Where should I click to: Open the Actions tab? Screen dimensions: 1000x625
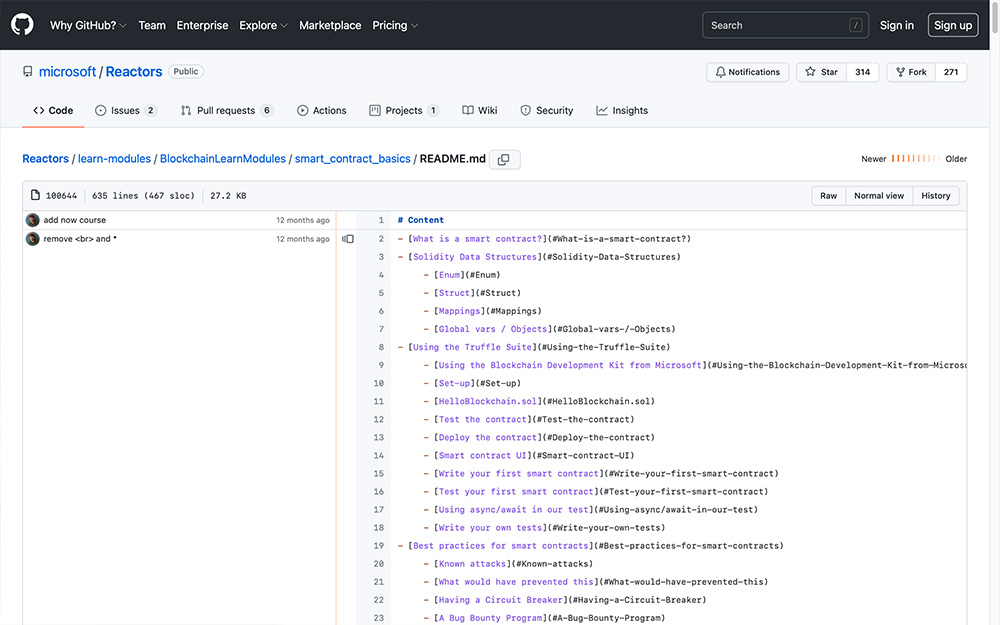(321, 110)
